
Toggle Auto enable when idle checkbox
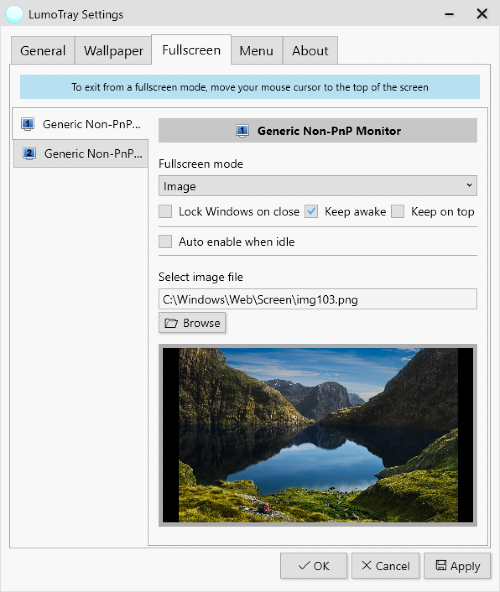pos(165,242)
